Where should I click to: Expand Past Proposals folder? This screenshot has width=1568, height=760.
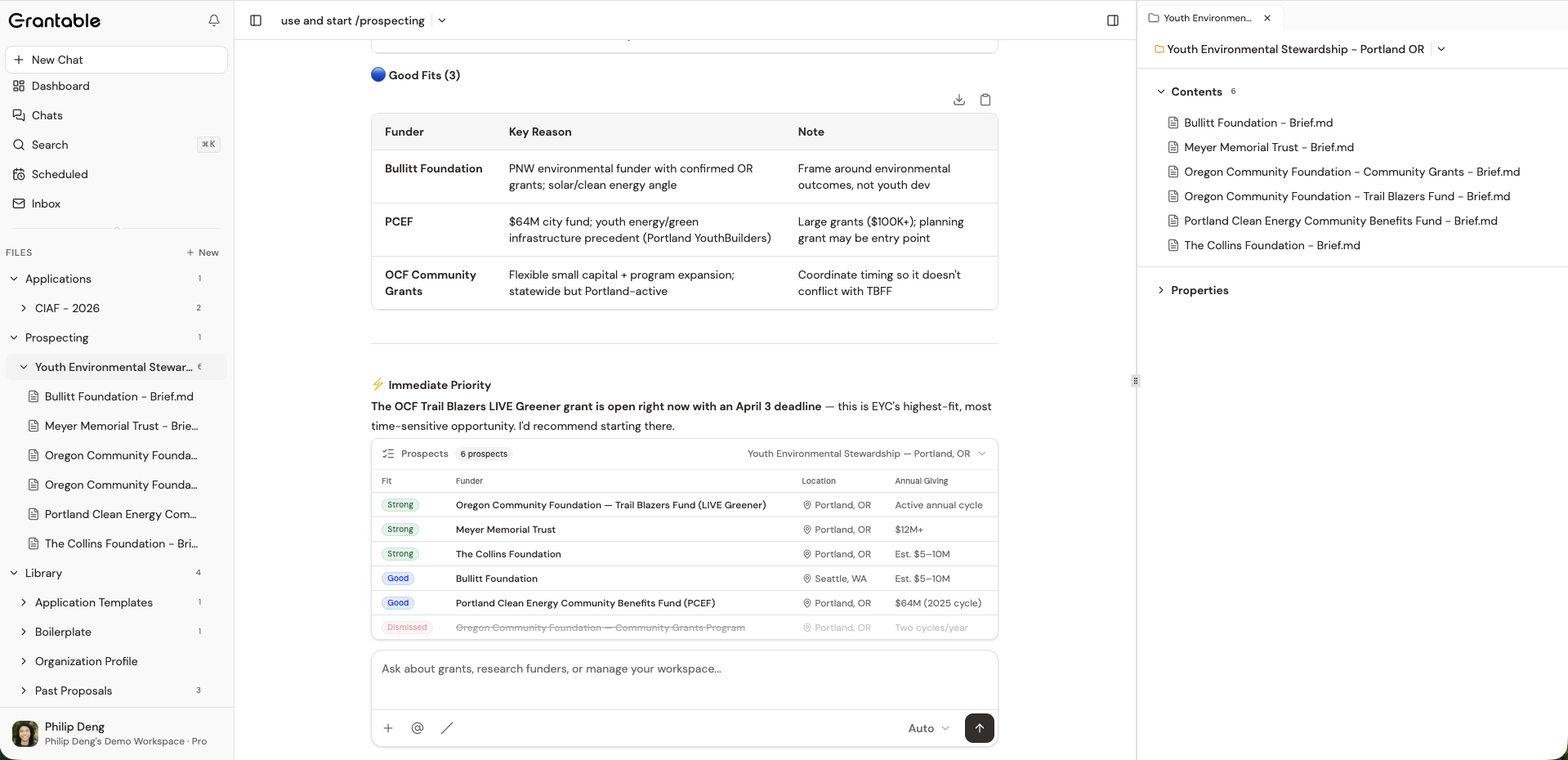pyautogui.click(x=24, y=691)
